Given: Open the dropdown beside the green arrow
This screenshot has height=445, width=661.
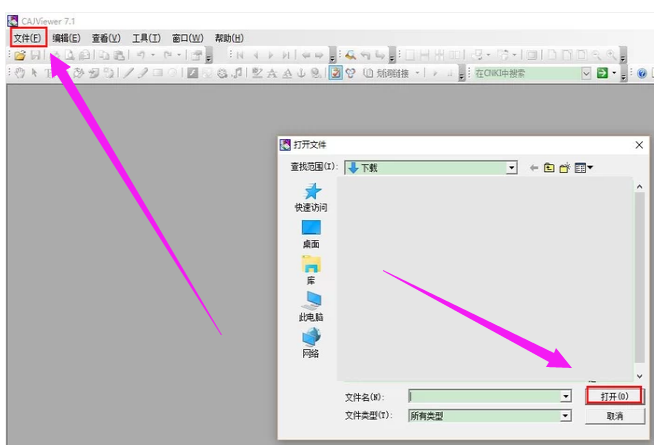Looking at the screenshot, I should coord(614,73).
